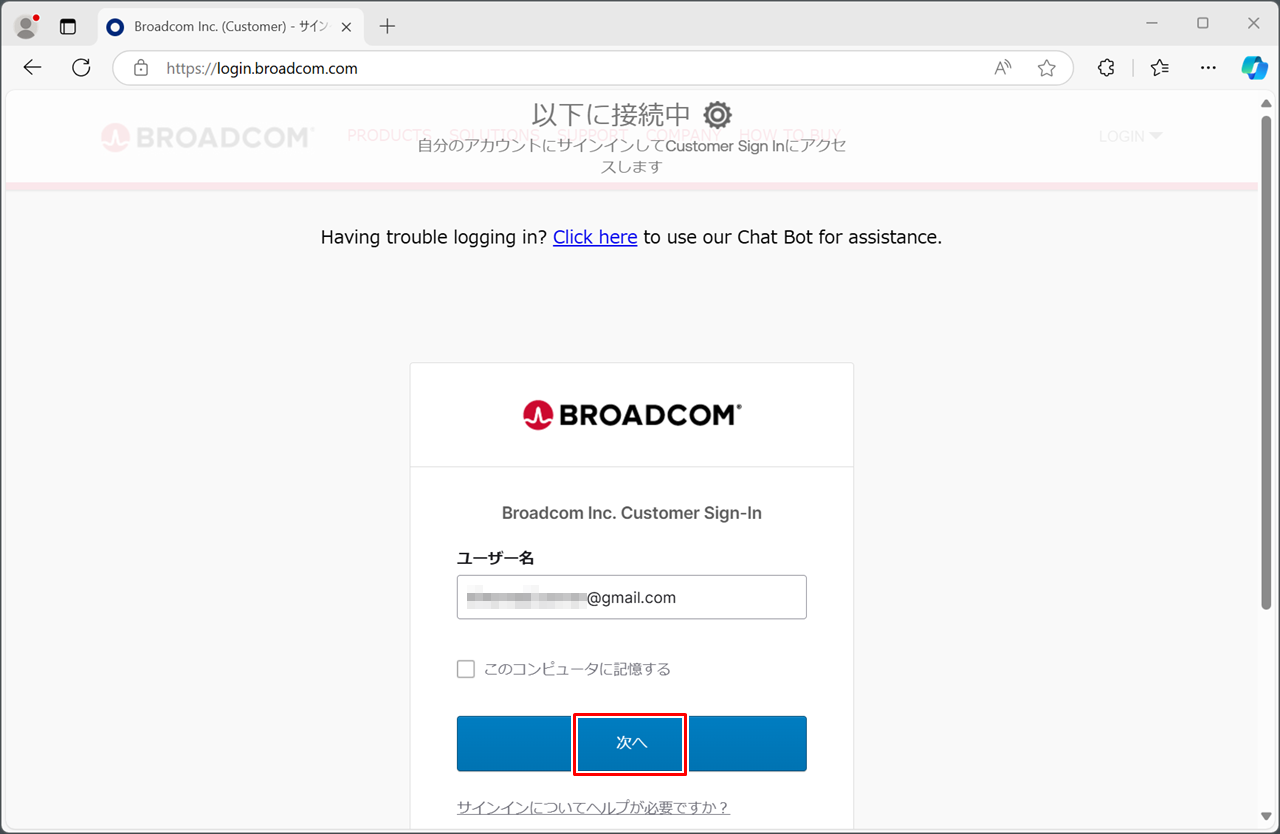The image size is (1280, 834).
Task: Enable the このコンピュータに記憶する checkbox
Action: [466, 669]
